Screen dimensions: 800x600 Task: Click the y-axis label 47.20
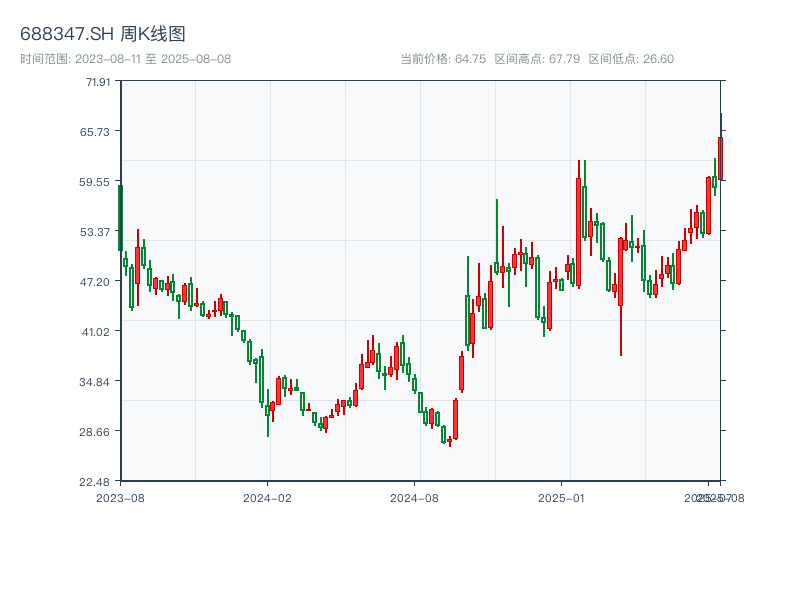tap(95, 282)
